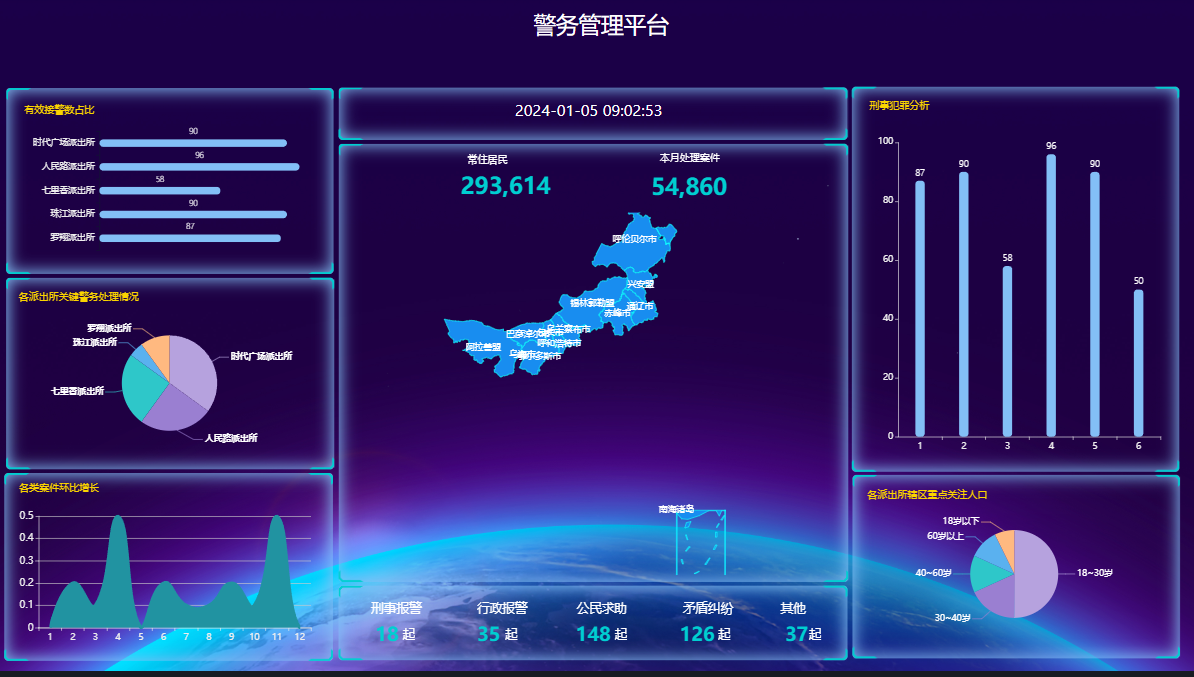Select the 罗翔派出所 bar valued 87
1194x677 pixels.
[190, 238]
